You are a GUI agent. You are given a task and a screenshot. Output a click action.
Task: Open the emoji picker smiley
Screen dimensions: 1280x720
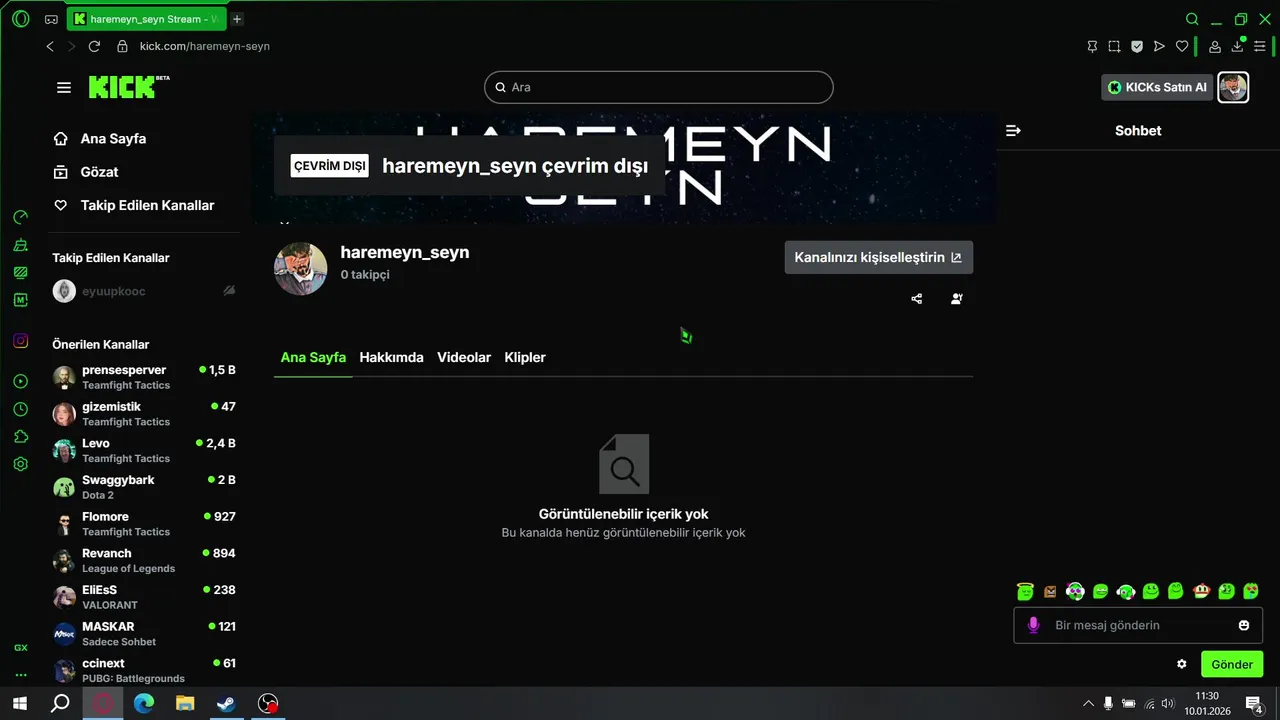[1244, 625]
